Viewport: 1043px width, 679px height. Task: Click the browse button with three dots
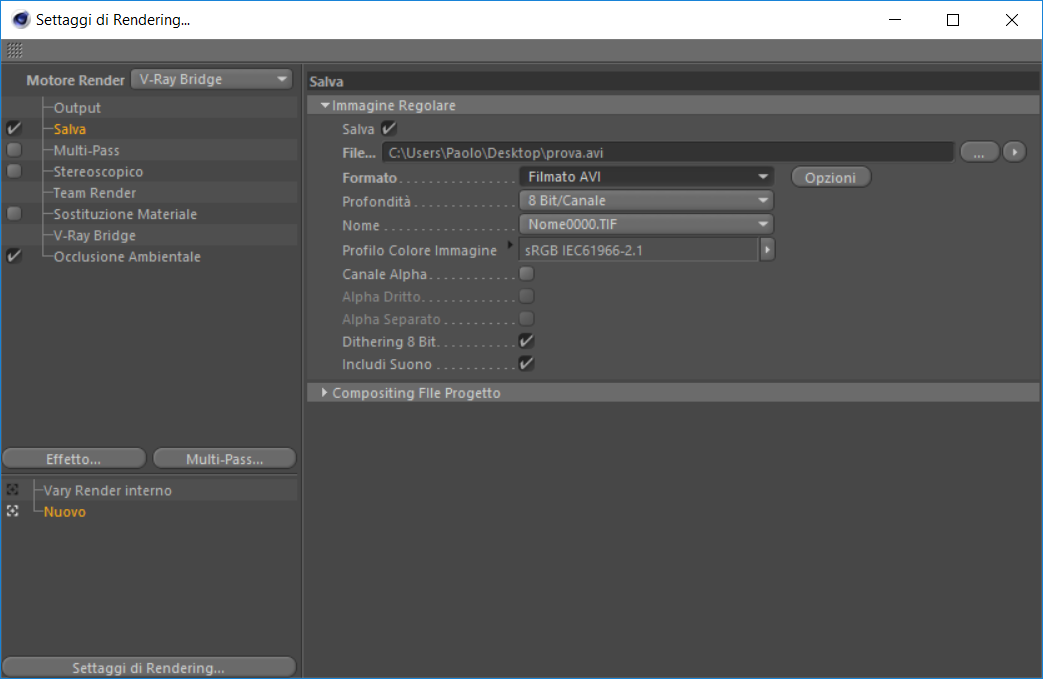[979, 152]
